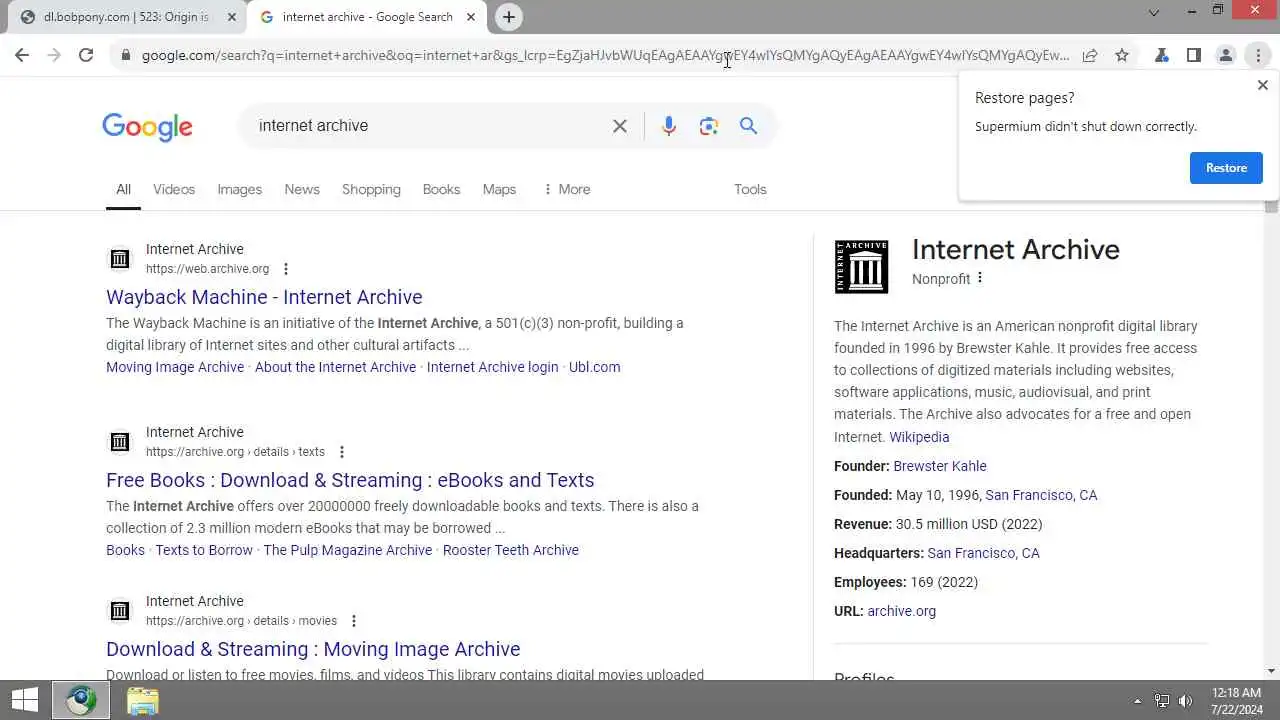The image size is (1280, 720).
Task: Switch to Images results
Action: pos(240,189)
